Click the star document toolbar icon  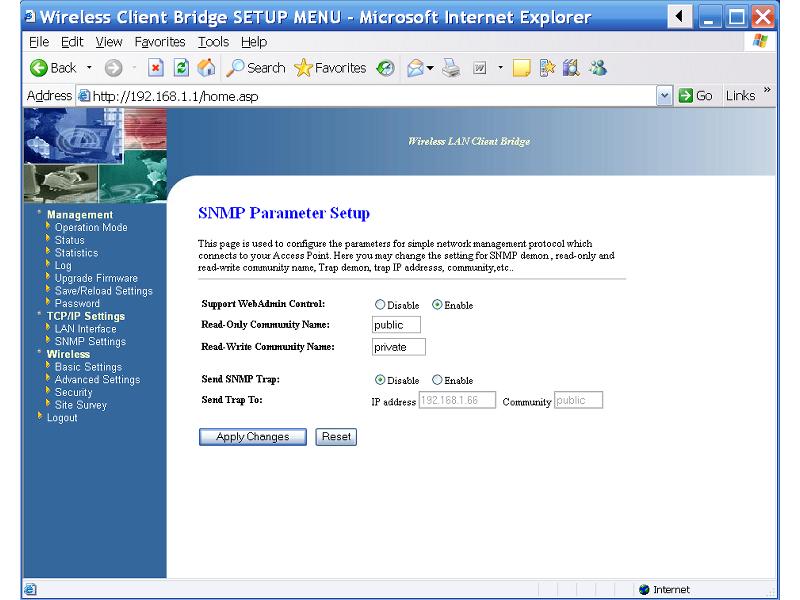point(547,68)
